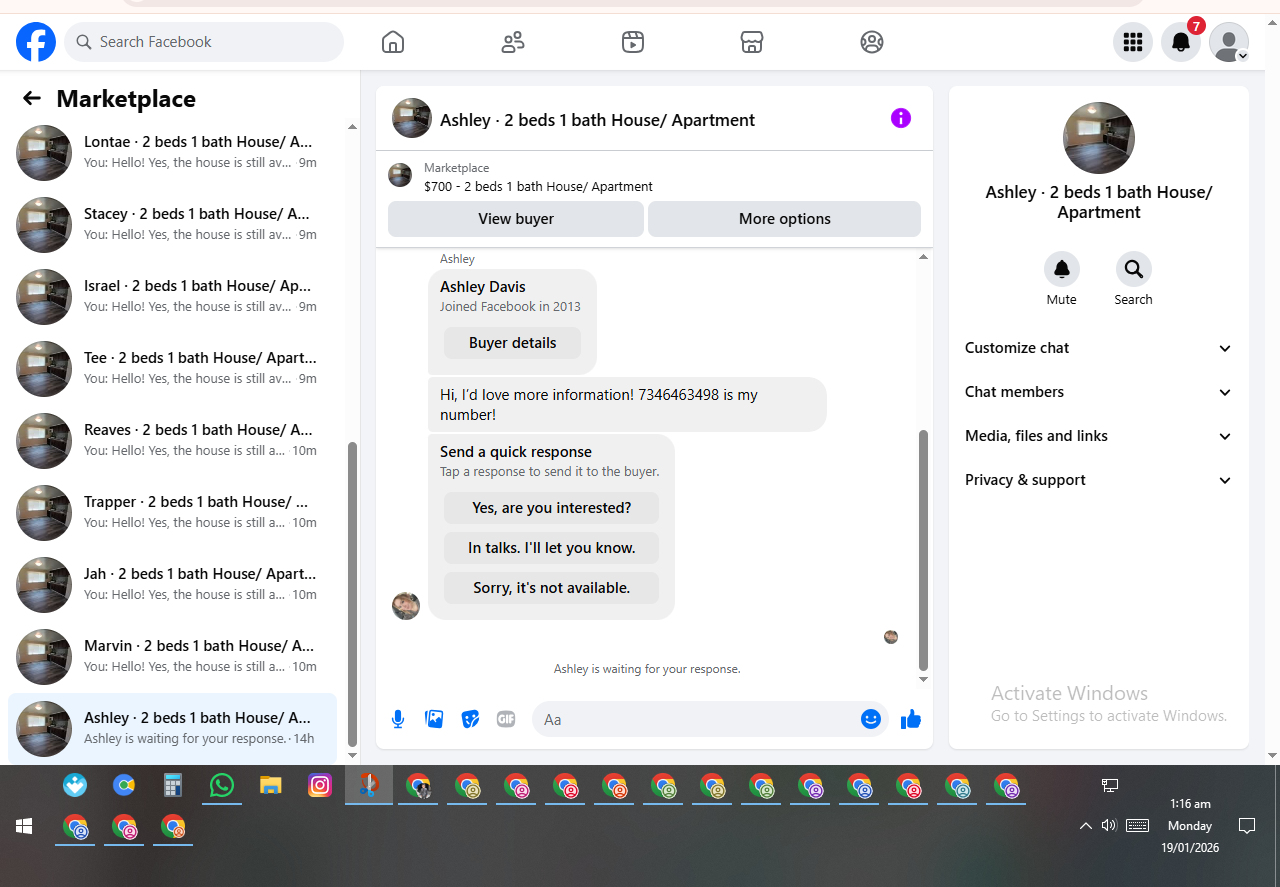Mute the conversation using the bell icon

(1062, 269)
